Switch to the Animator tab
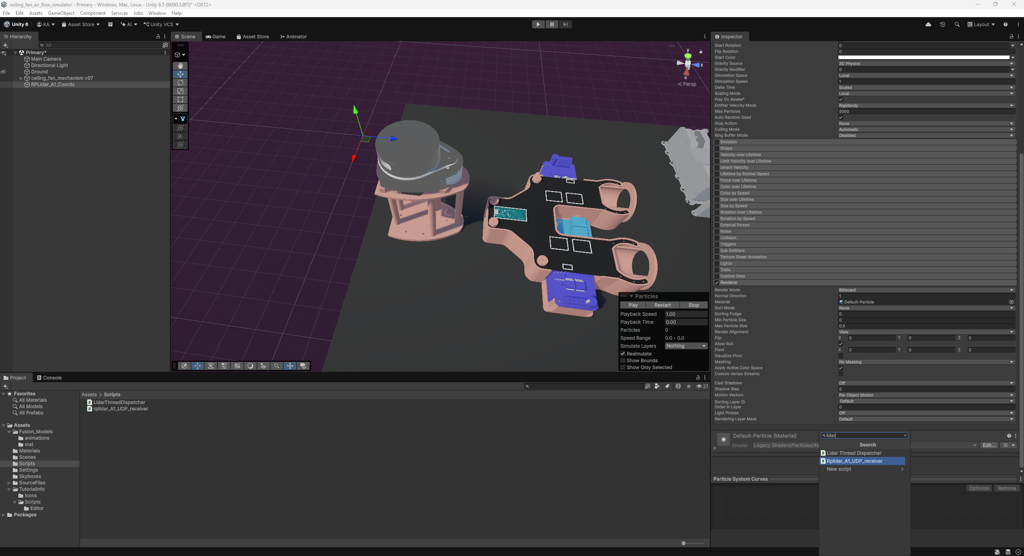Screen dimensions: 1024x556 (x=293, y=37)
